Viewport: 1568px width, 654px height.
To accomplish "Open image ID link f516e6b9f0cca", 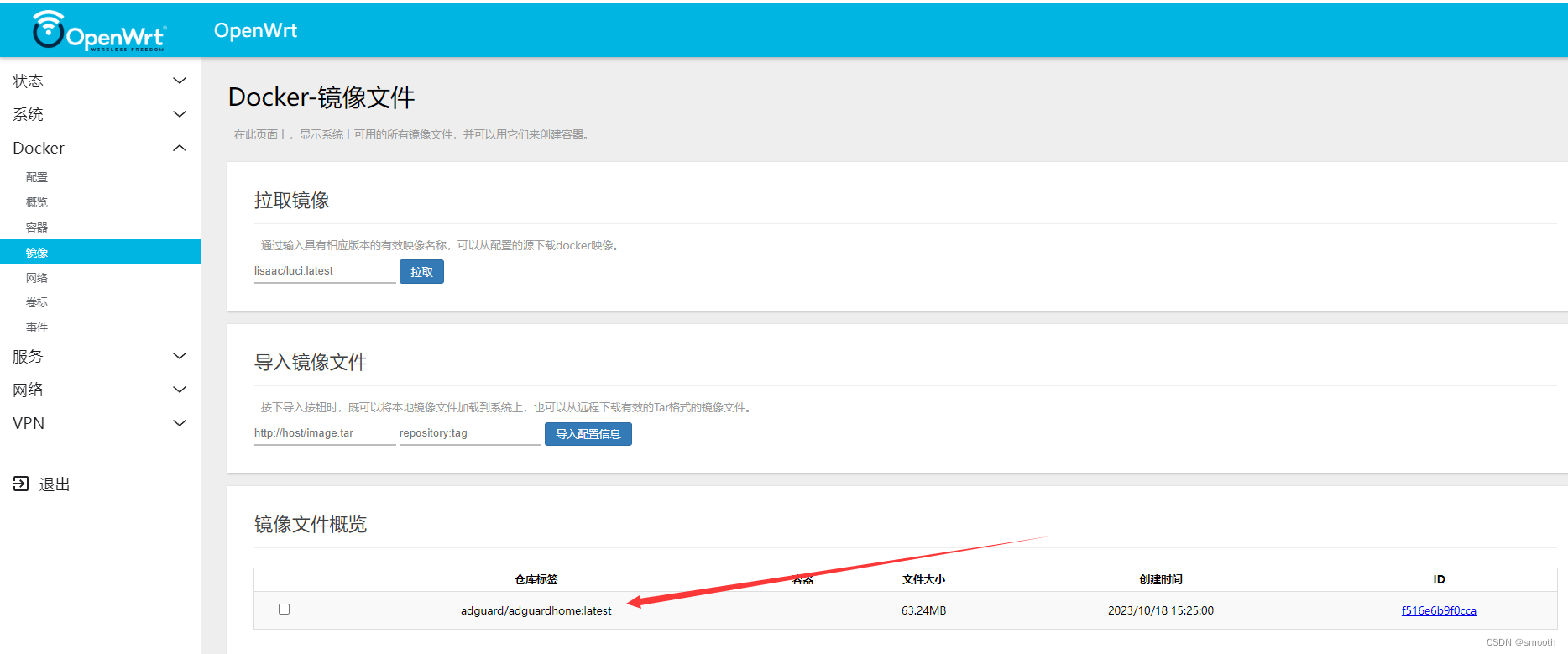I will (x=1439, y=610).
